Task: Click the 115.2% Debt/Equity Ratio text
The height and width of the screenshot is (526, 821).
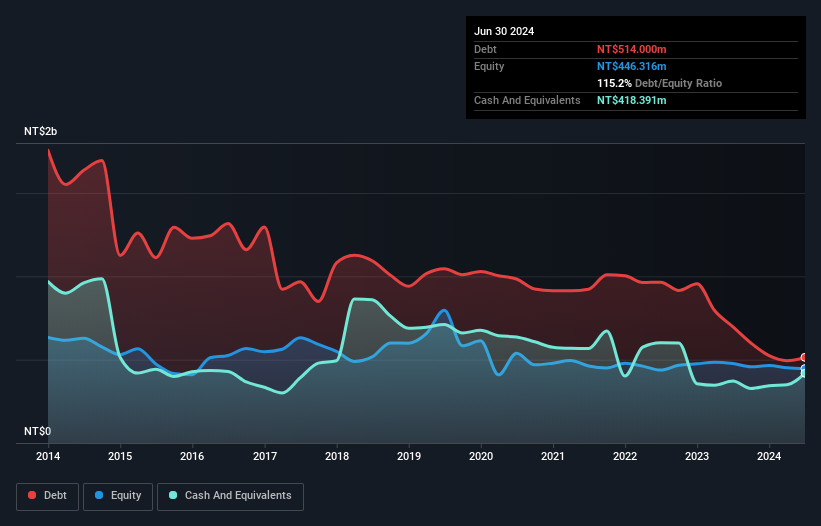Action: point(659,83)
